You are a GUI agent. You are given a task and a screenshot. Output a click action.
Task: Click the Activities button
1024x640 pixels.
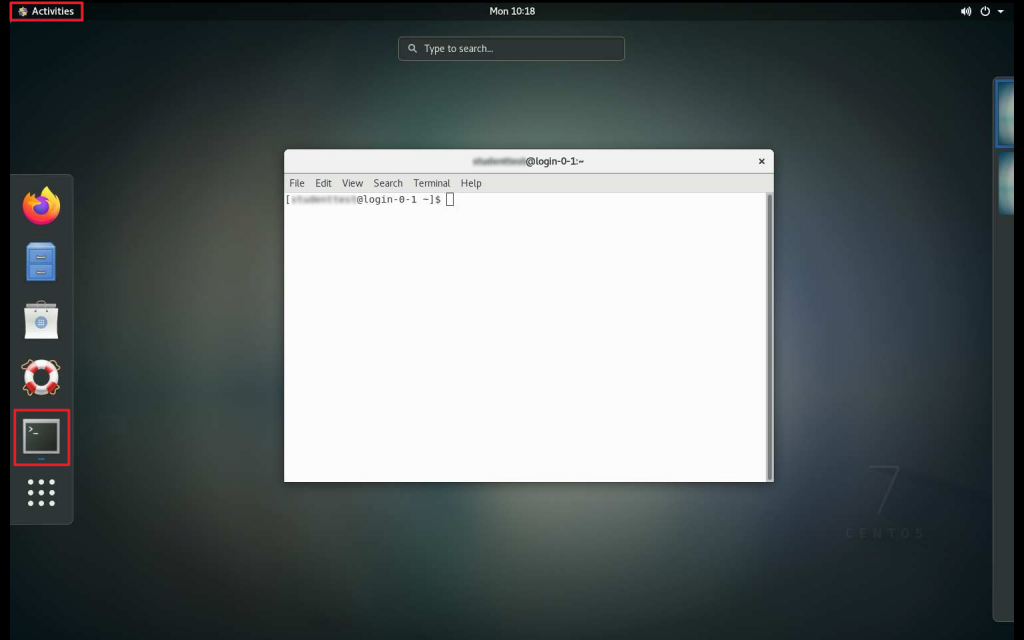(46, 11)
